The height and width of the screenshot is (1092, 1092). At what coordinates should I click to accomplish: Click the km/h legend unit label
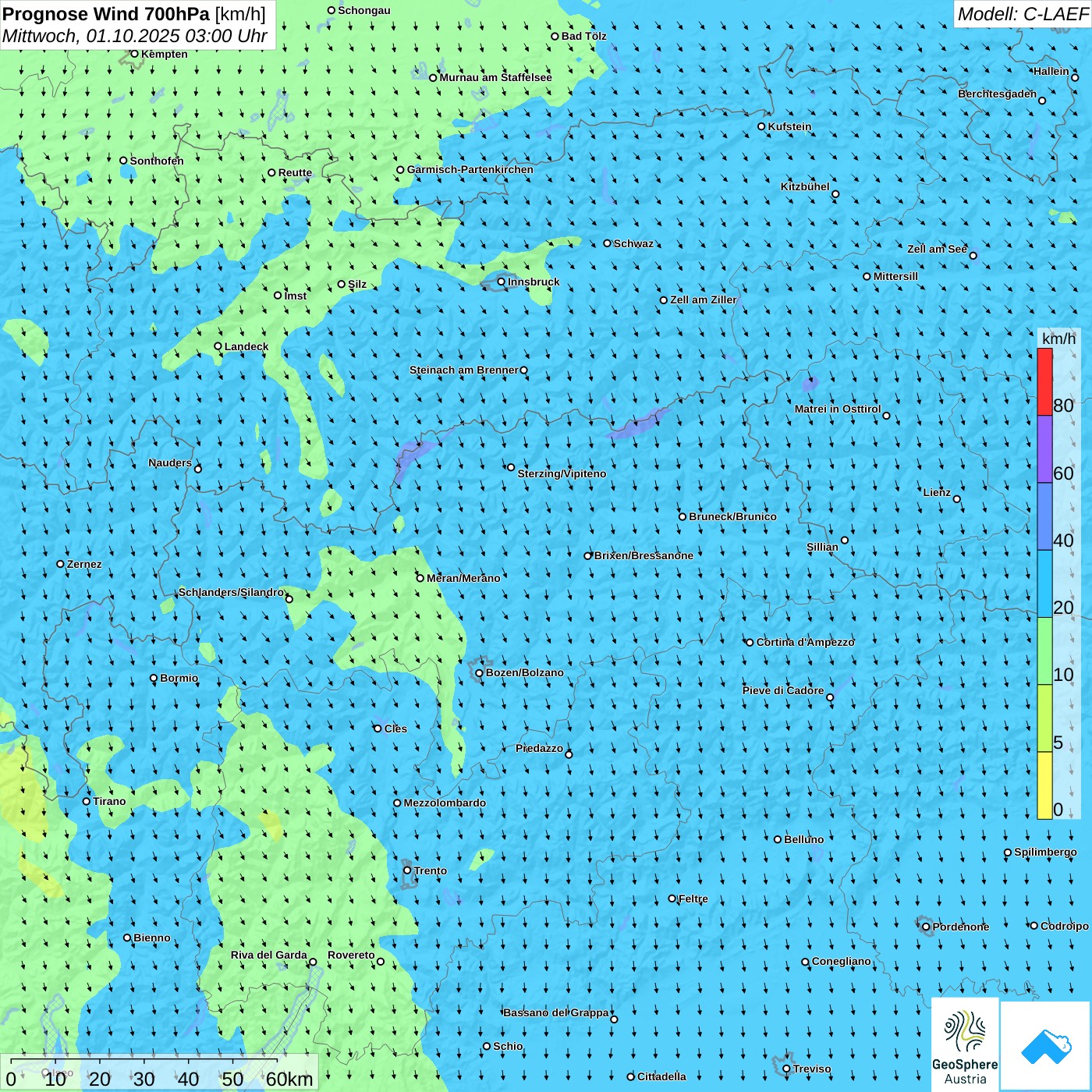(x=1058, y=338)
